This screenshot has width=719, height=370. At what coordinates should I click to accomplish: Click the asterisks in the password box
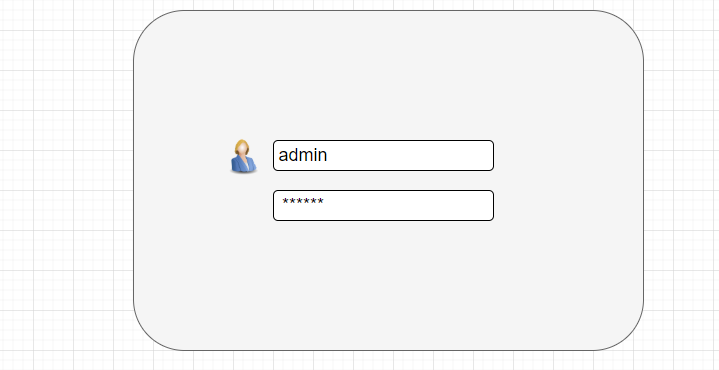point(303,201)
